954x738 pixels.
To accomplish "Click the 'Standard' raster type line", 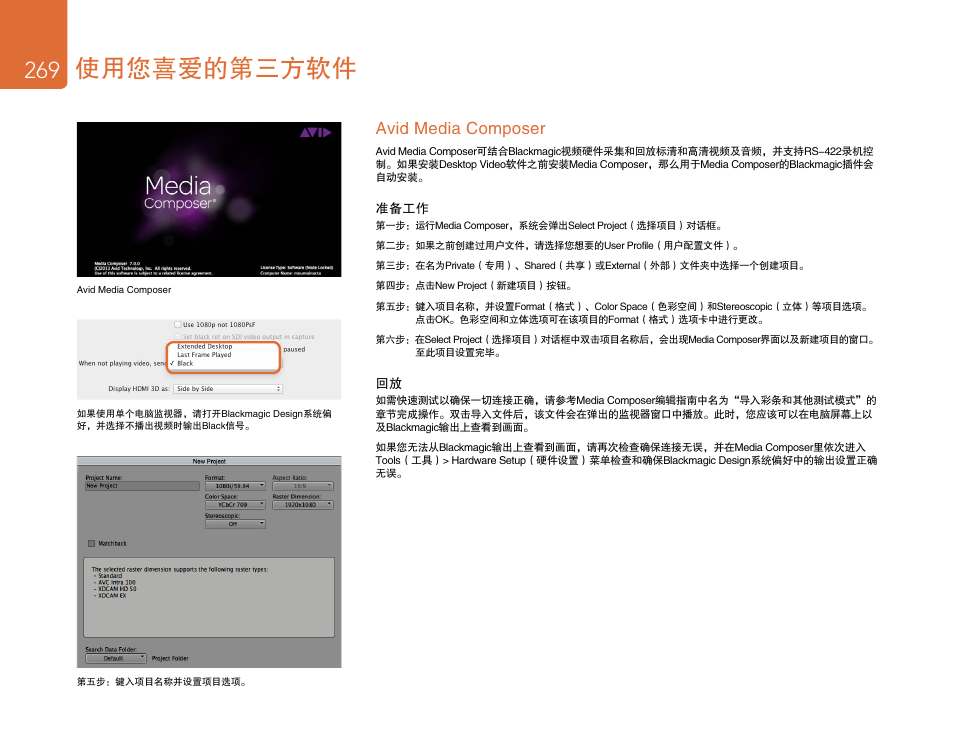I will click(108, 576).
